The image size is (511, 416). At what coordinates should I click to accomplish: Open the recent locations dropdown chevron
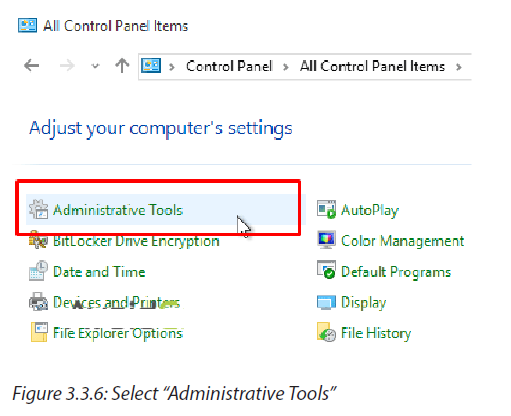[x=95, y=66]
